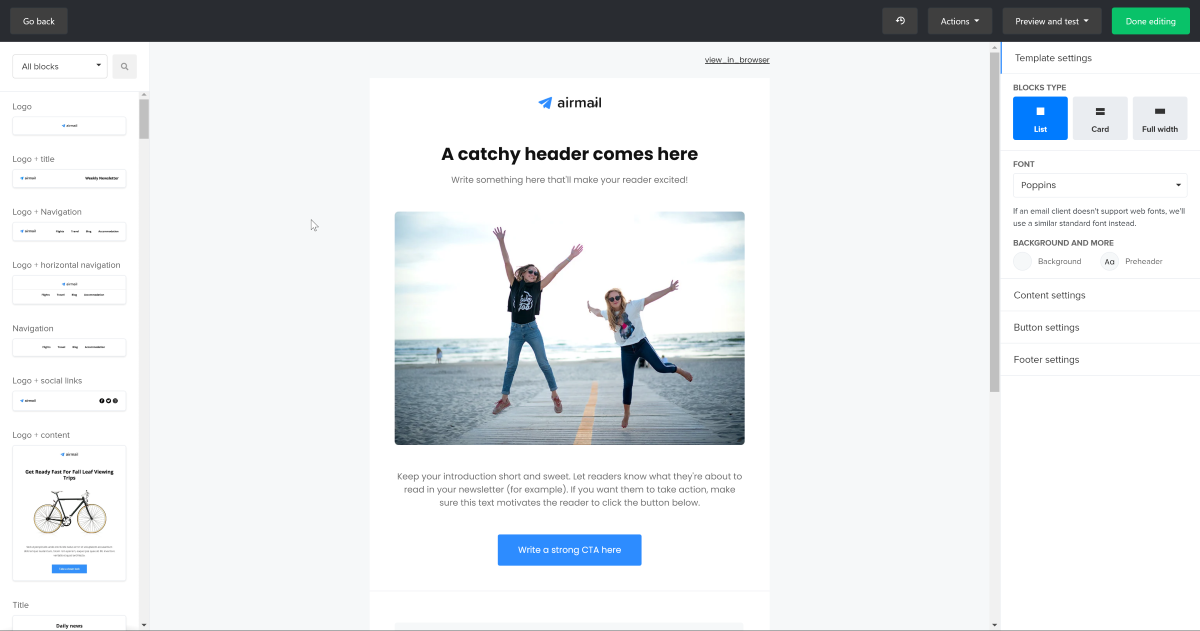The width and height of the screenshot is (1200, 631).
Task: Open the All blocks dropdown
Action: pyautogui.click(x=60, y=66)
